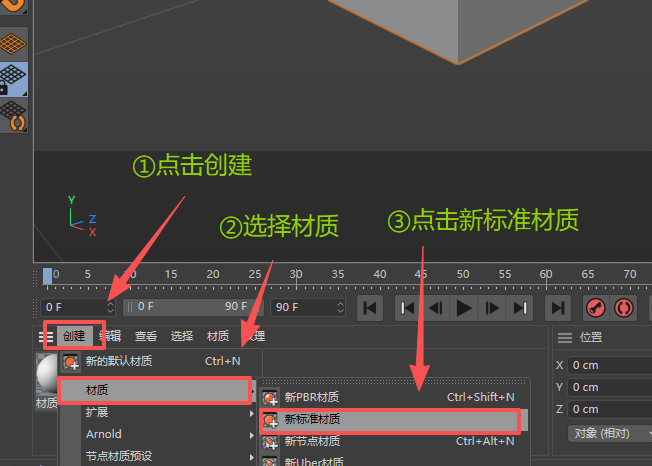Click the planar workplane rotate icon
The height and width of the screenshot is (466, 652).
[13, 116]
